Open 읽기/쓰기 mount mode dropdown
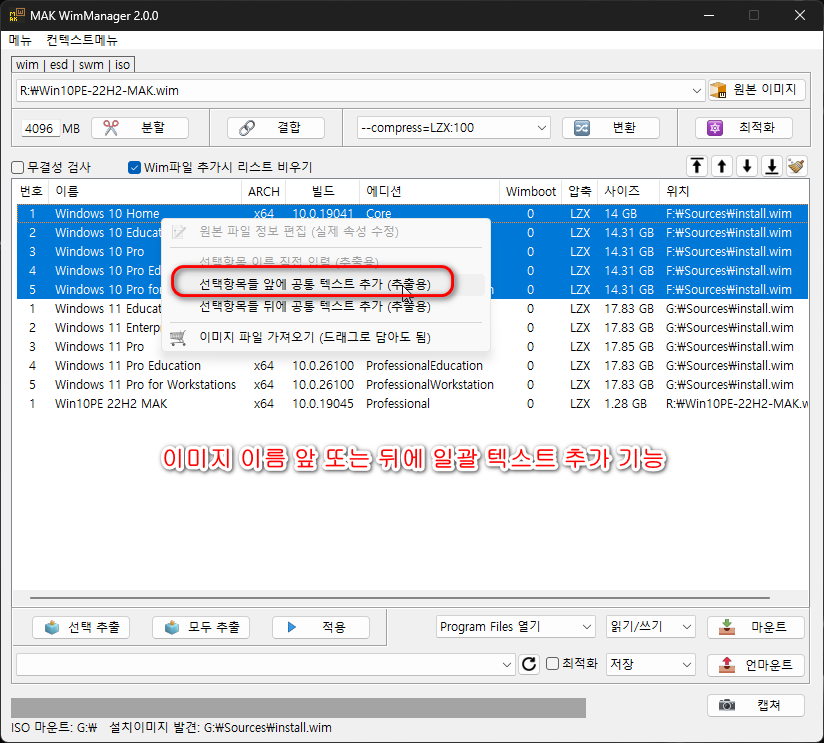 click(651, 627)
